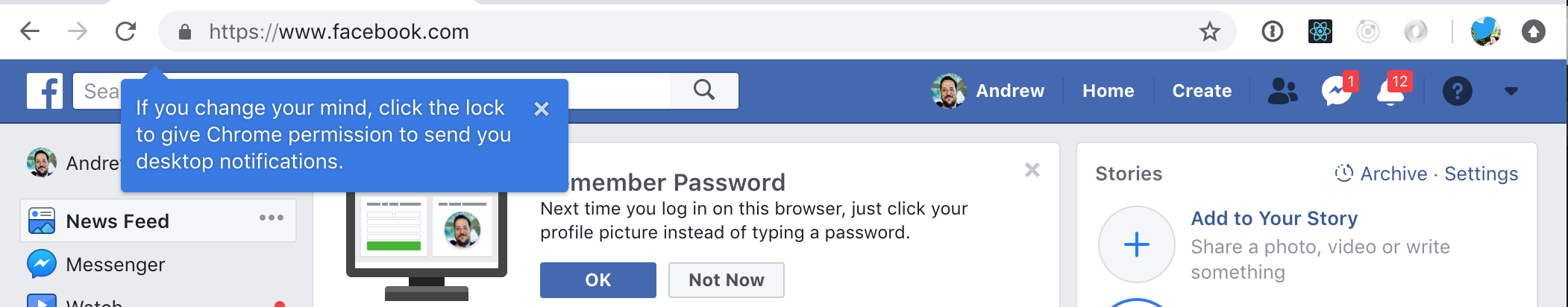The width and height of the screenshot is (1568, 307).
Task: Open the Create menu
Action: [1202, 91]
